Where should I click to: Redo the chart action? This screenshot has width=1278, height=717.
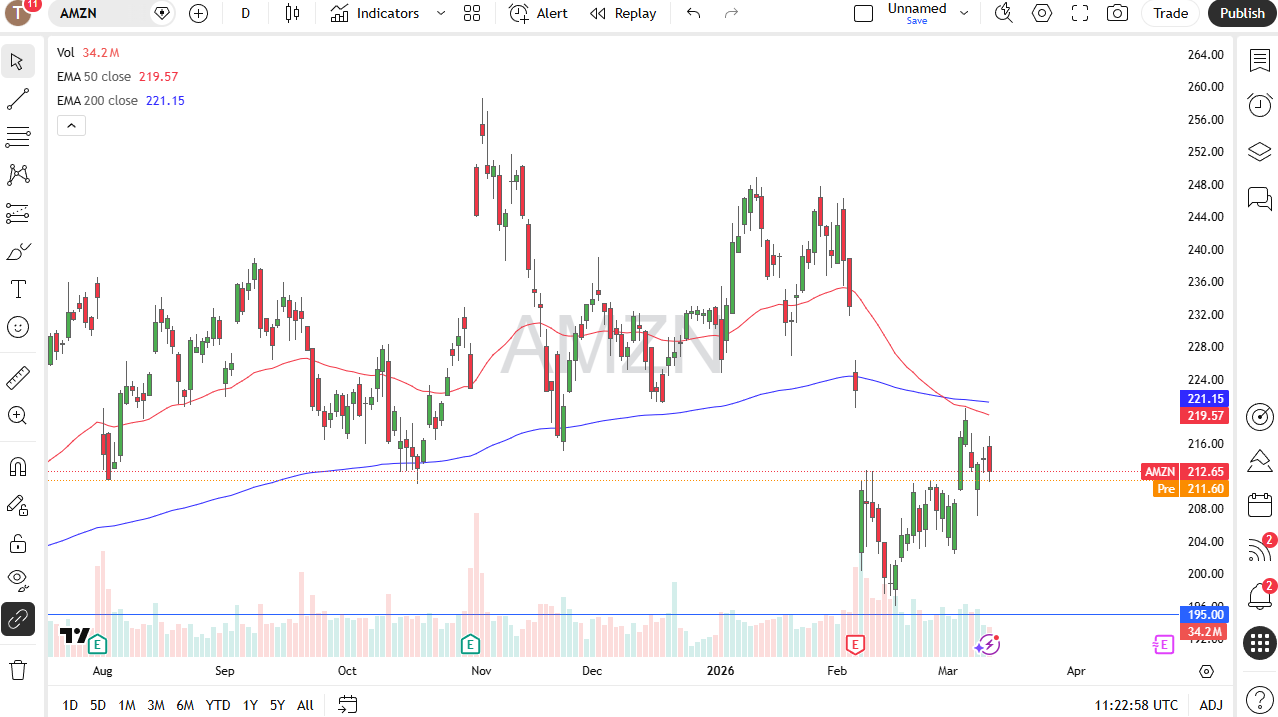pyautogui.click(x=731, y=13)
